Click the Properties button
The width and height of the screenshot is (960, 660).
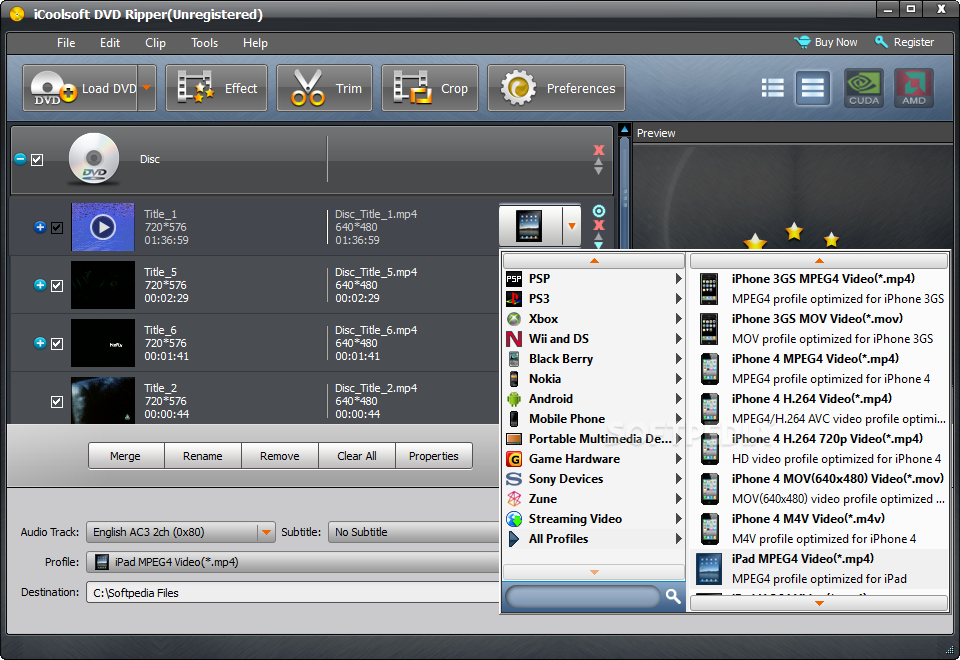click(x=433, y=456)
